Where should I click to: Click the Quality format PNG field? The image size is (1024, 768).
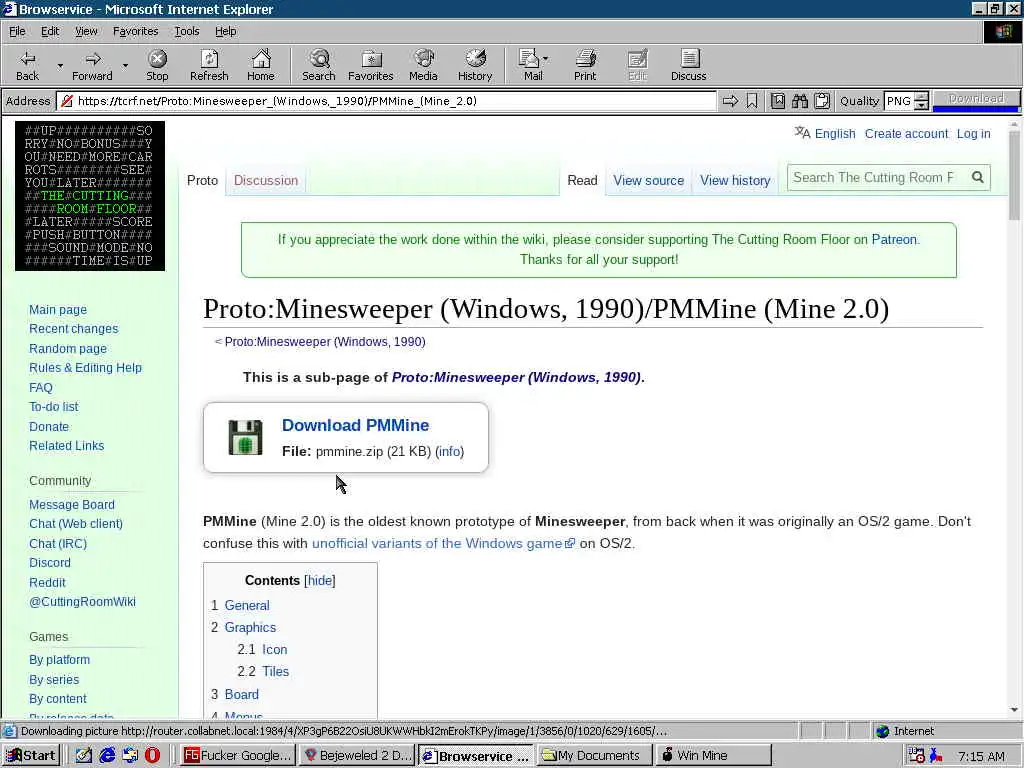tap(899, 101)
